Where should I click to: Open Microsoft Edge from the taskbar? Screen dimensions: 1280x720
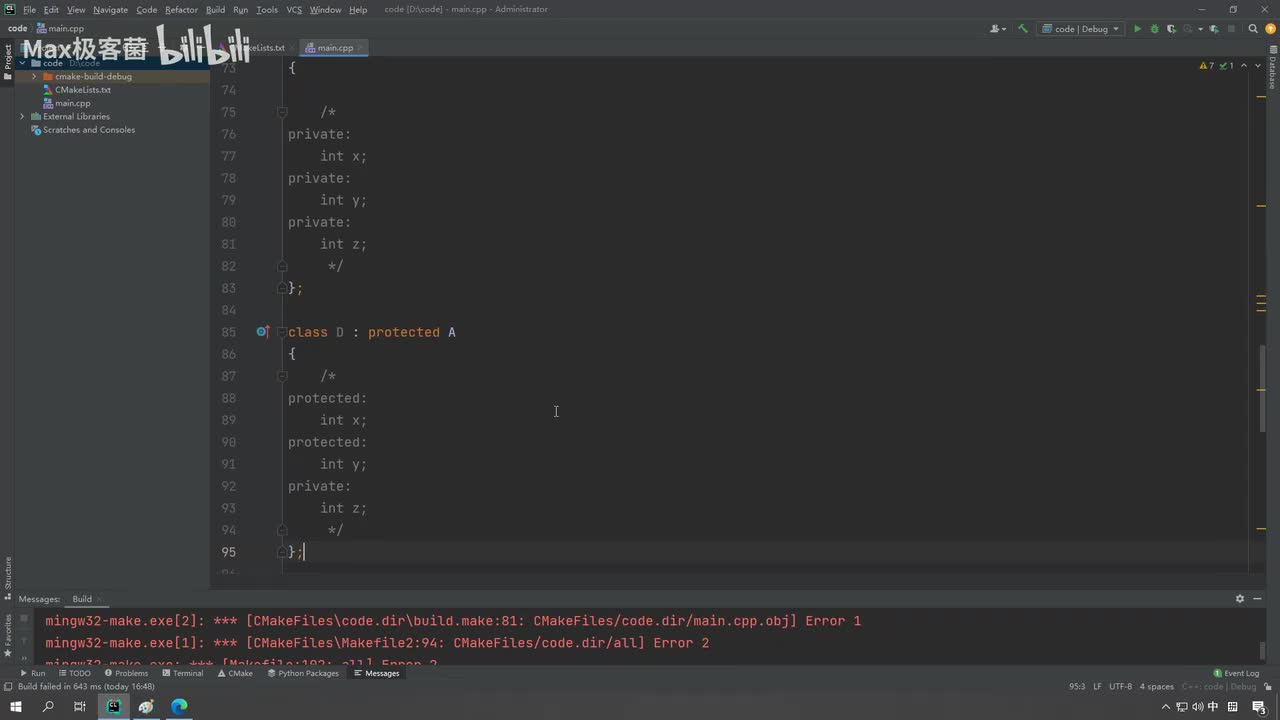point(179,707)
